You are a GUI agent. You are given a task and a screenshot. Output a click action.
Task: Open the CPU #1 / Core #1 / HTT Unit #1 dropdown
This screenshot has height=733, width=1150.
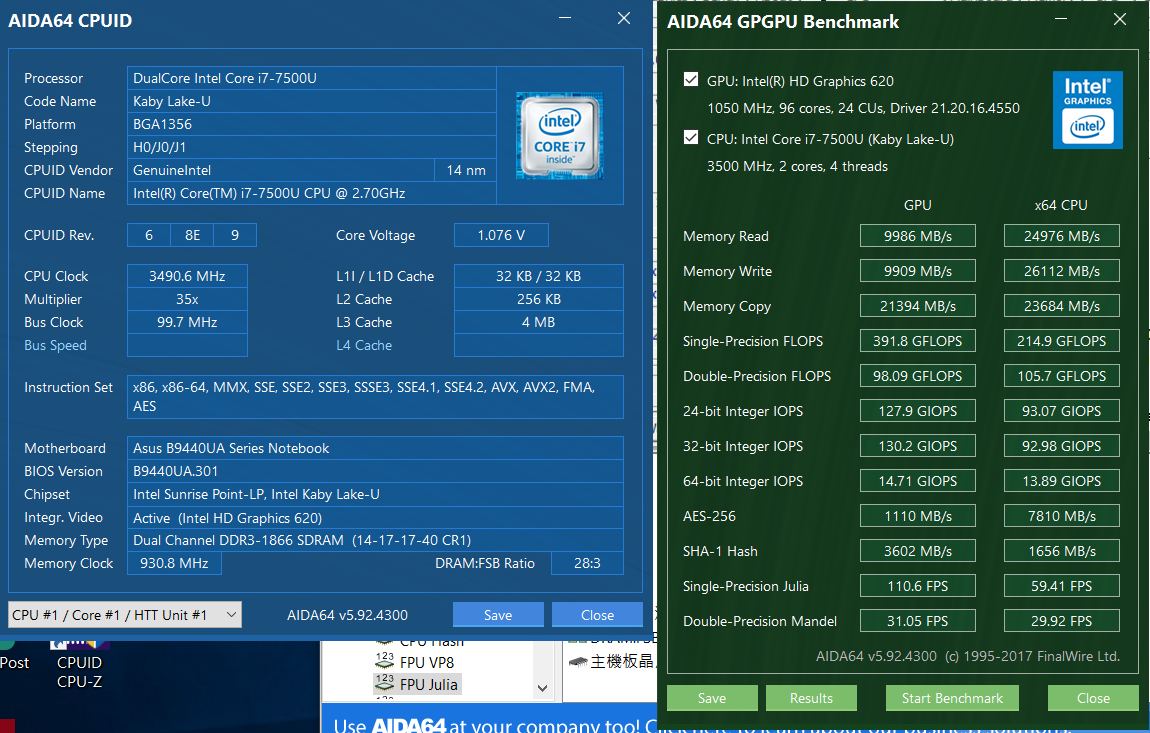point(125,615)
